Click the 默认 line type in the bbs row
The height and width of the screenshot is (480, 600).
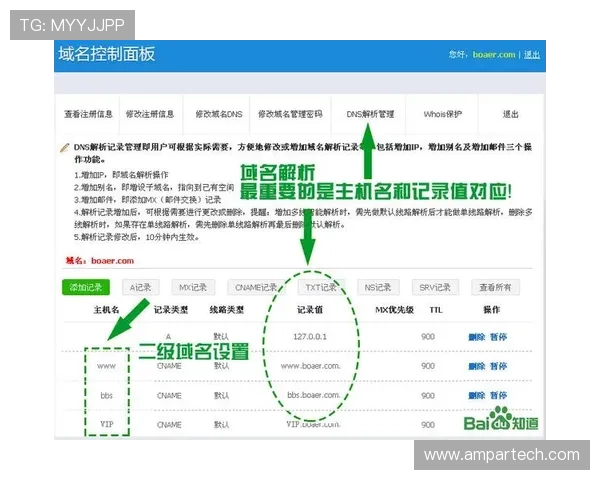221,396
